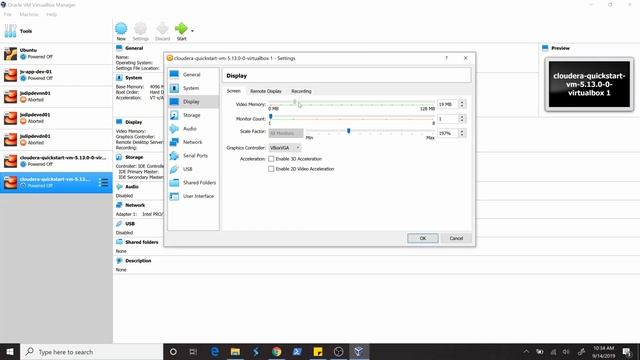Image resolution: width=640 pixels, height=360 pixels.
Task: Open Cortana circle icon on taskbar
Action: 173,352
